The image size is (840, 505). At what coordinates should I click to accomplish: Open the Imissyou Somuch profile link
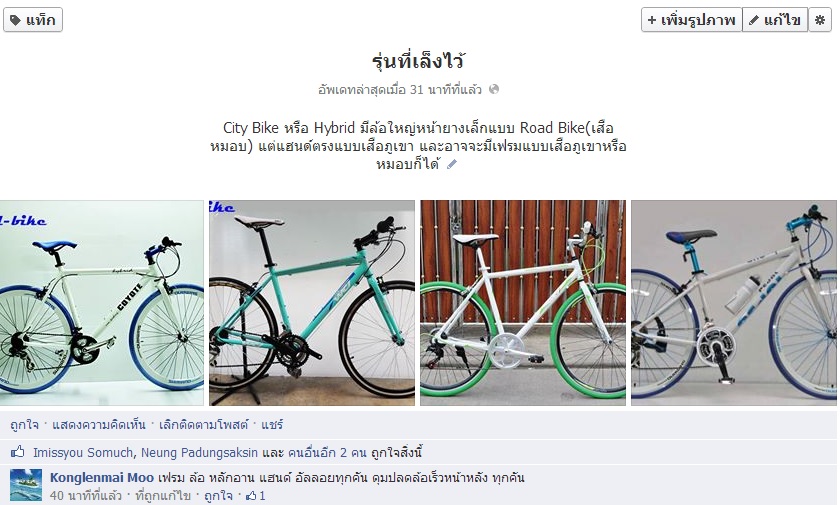click(83, 453)
